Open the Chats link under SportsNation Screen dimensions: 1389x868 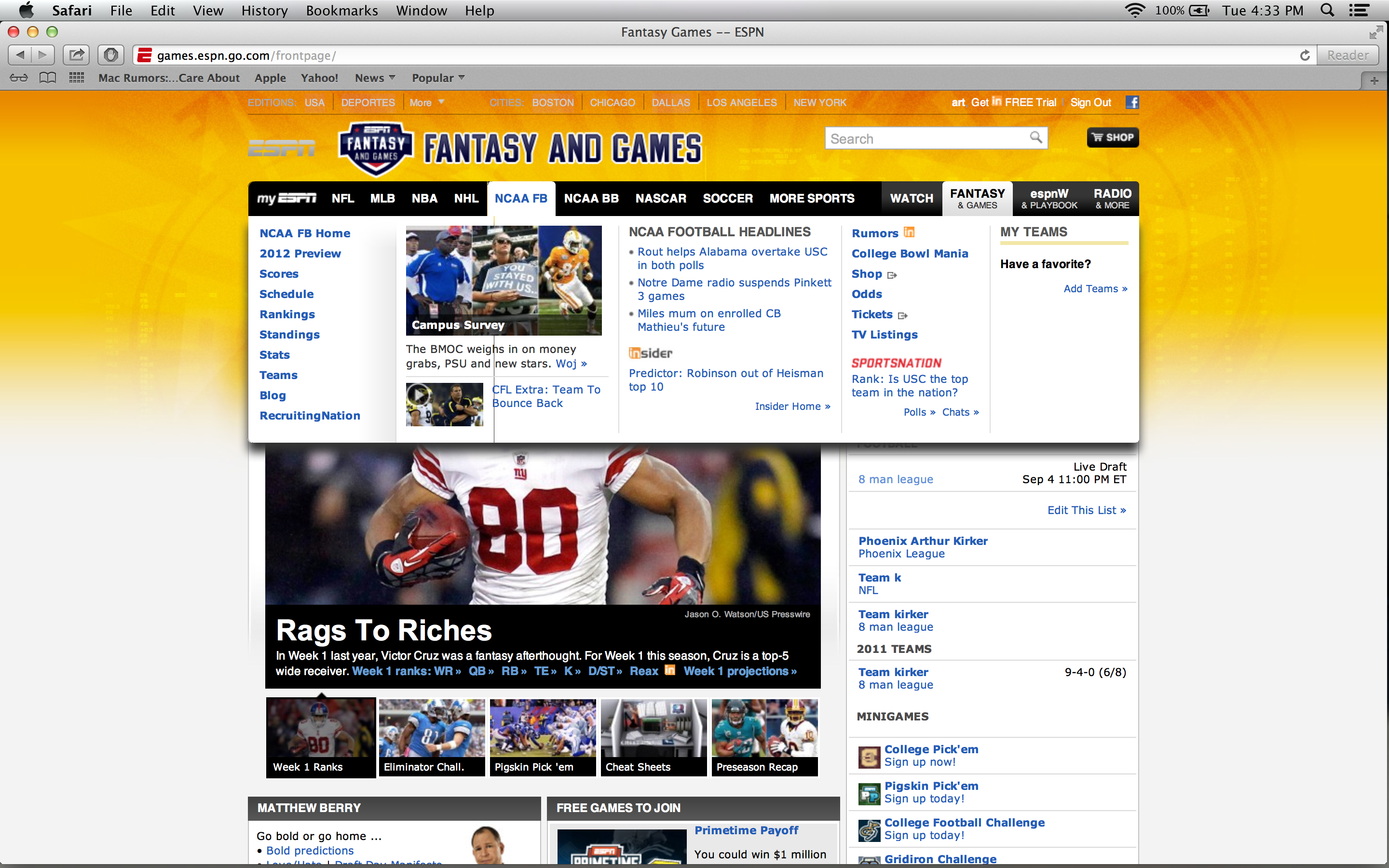[960, 412]
